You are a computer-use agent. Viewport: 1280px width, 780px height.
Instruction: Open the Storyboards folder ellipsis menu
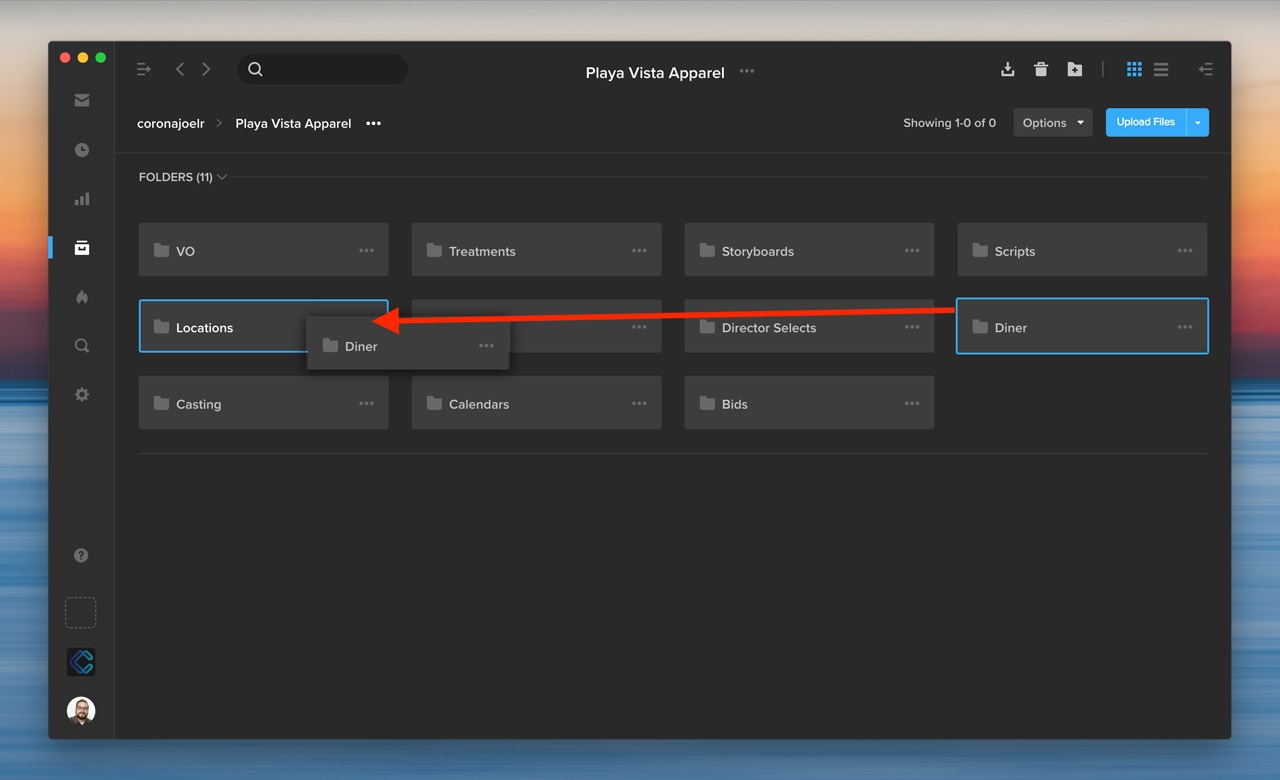pyautogui.click(x=913, y=251)
